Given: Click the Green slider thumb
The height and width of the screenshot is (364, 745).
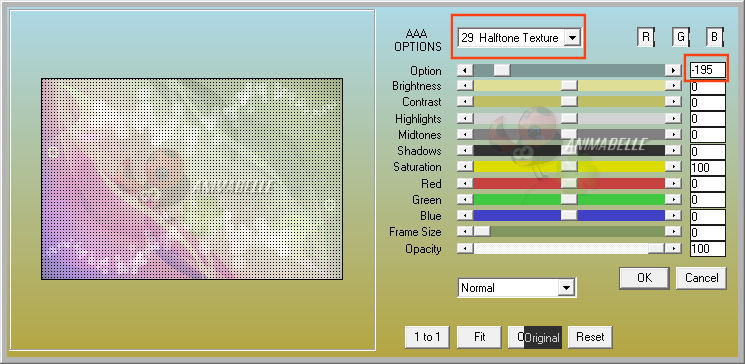Looking at the screenshot, I should tap(569, 200).
